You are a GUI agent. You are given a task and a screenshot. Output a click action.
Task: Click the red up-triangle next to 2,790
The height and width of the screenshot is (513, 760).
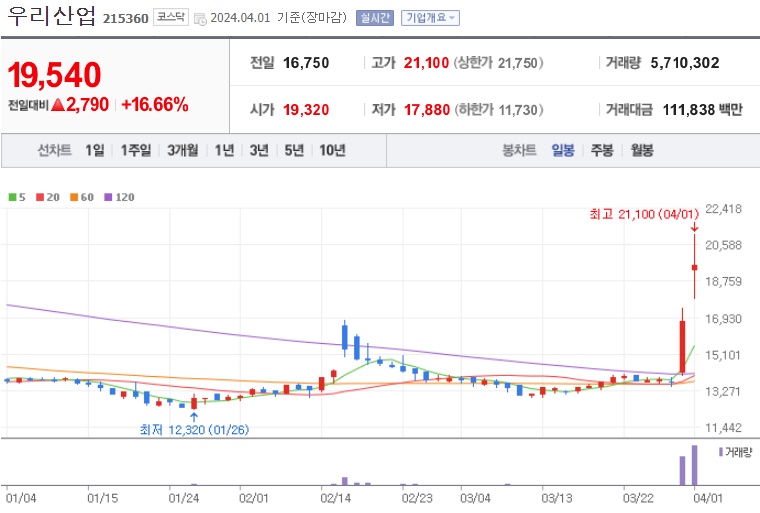(58, 104)
